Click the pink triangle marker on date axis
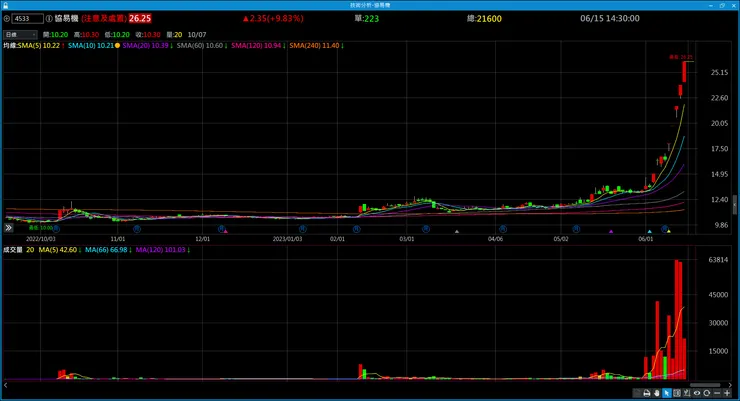The width and height of the screenshot is (740, 401). (x=226, y=231)
